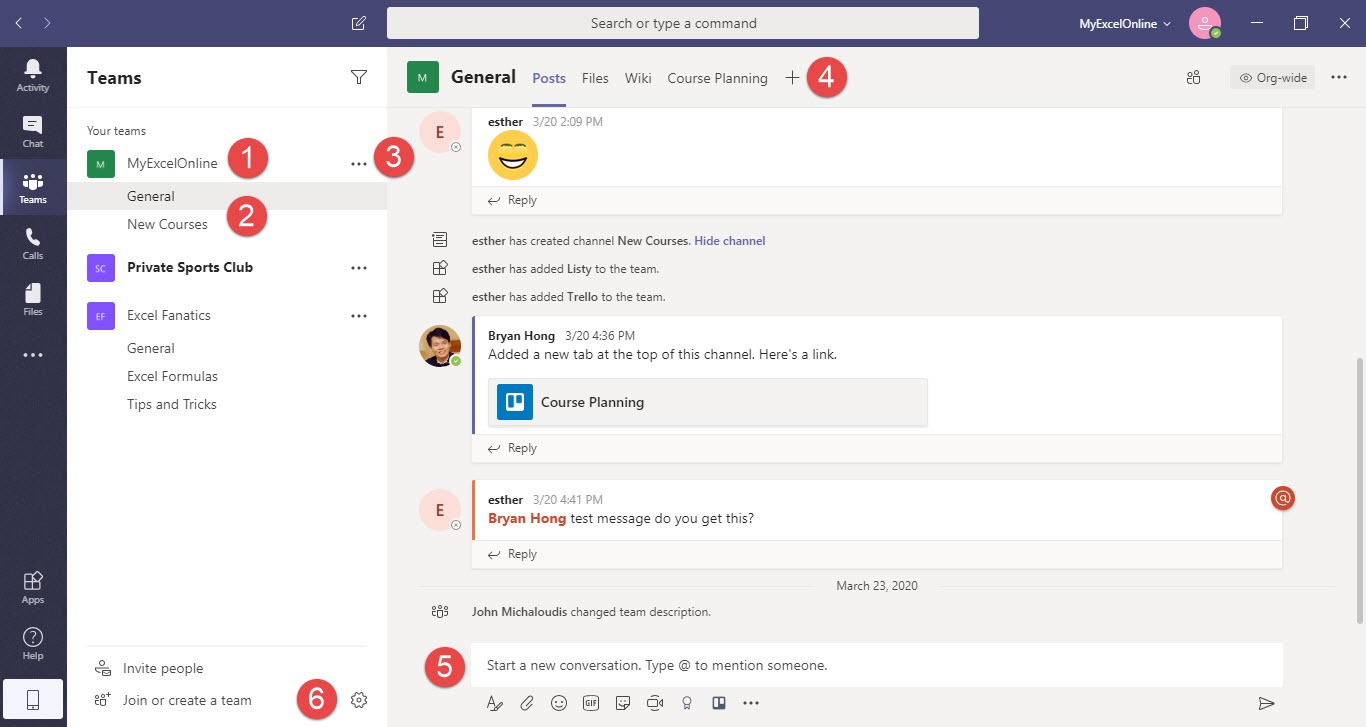Click the Start a new conversation box

coord(877,665)
